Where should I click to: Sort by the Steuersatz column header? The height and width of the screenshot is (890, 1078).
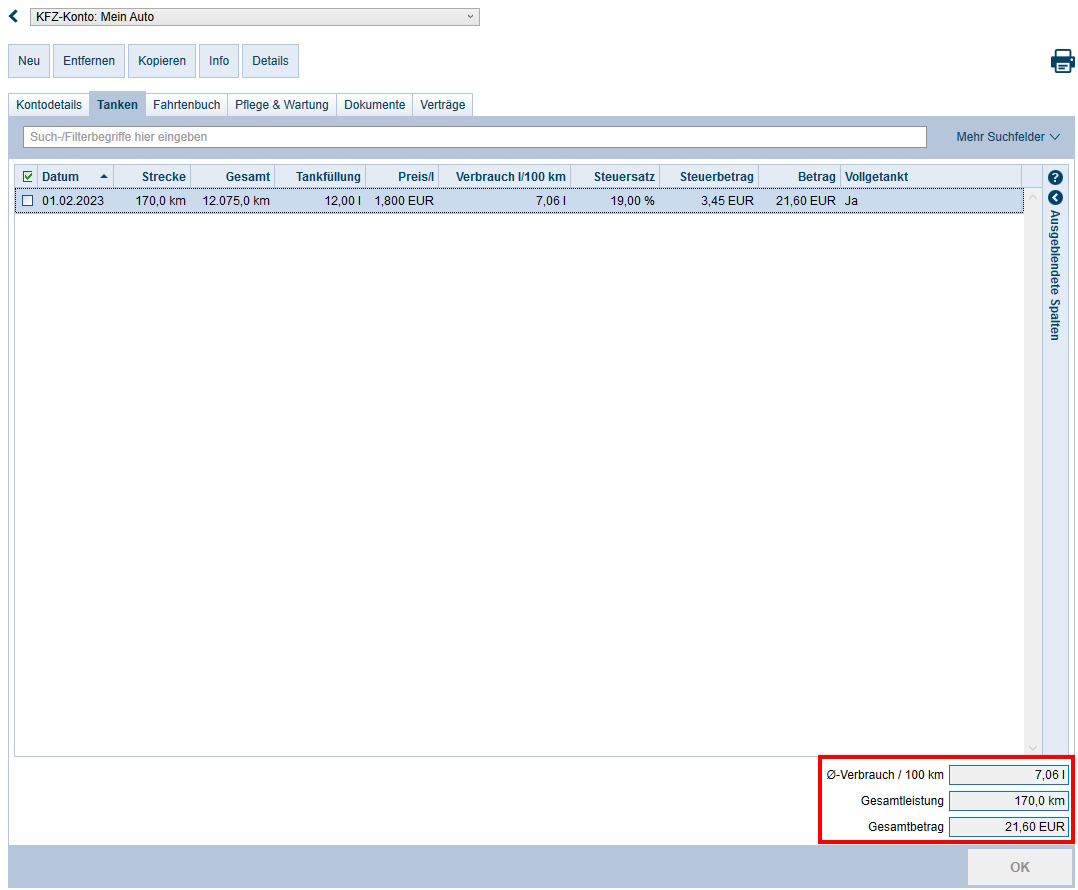(615, 177)
